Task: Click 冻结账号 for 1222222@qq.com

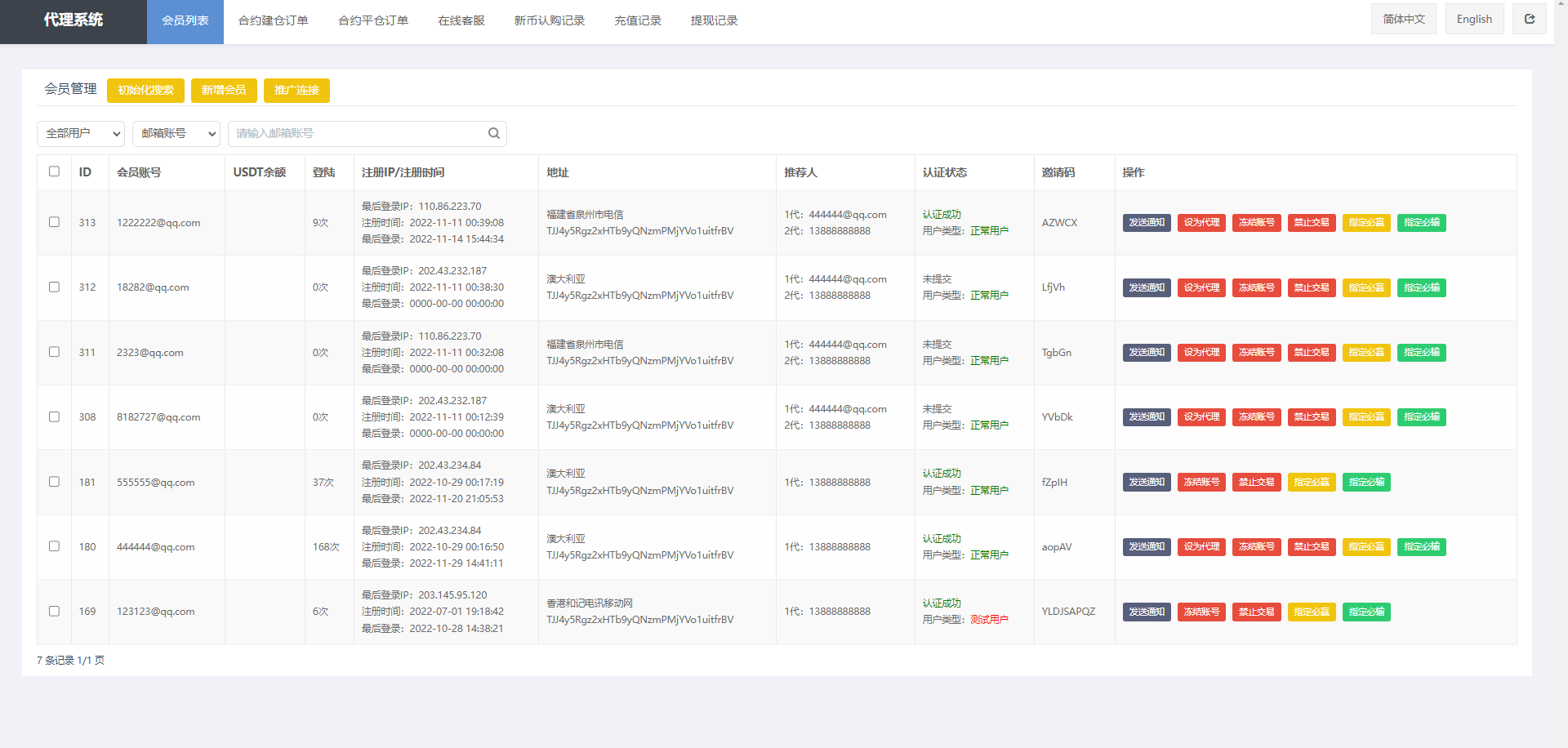Action: [x=1256, y=222]
